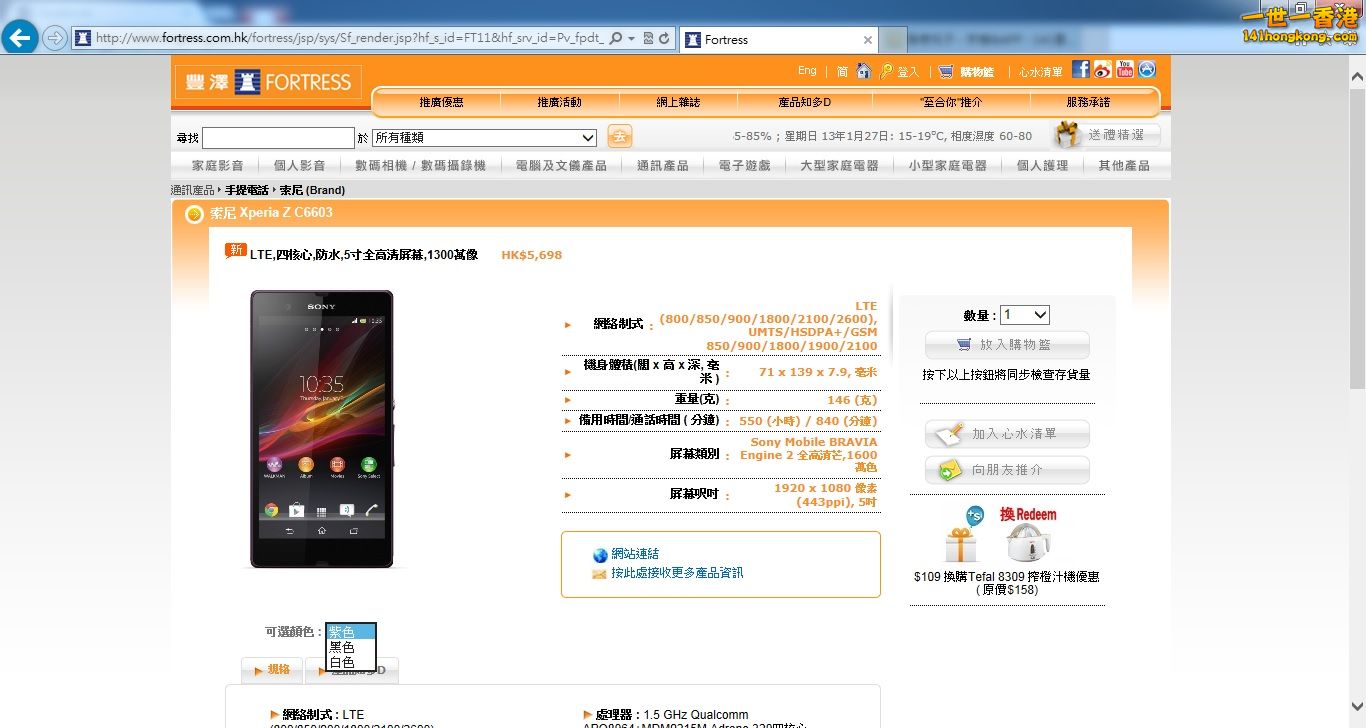This screenshot has height=728, width=1366.
Task: Click the 放入購物籃 add-to-cart button
Action: click(x=1007, y=345)
